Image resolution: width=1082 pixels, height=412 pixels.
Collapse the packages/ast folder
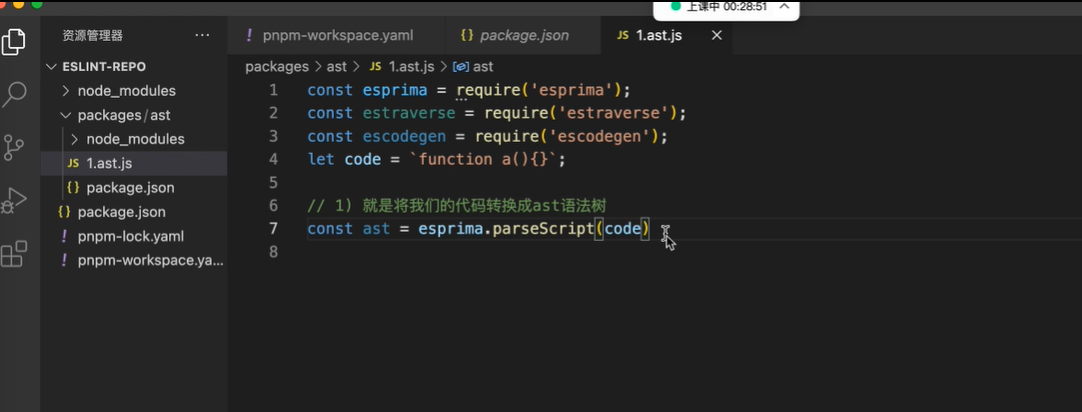pyautogui.click(x=66, y=115)
